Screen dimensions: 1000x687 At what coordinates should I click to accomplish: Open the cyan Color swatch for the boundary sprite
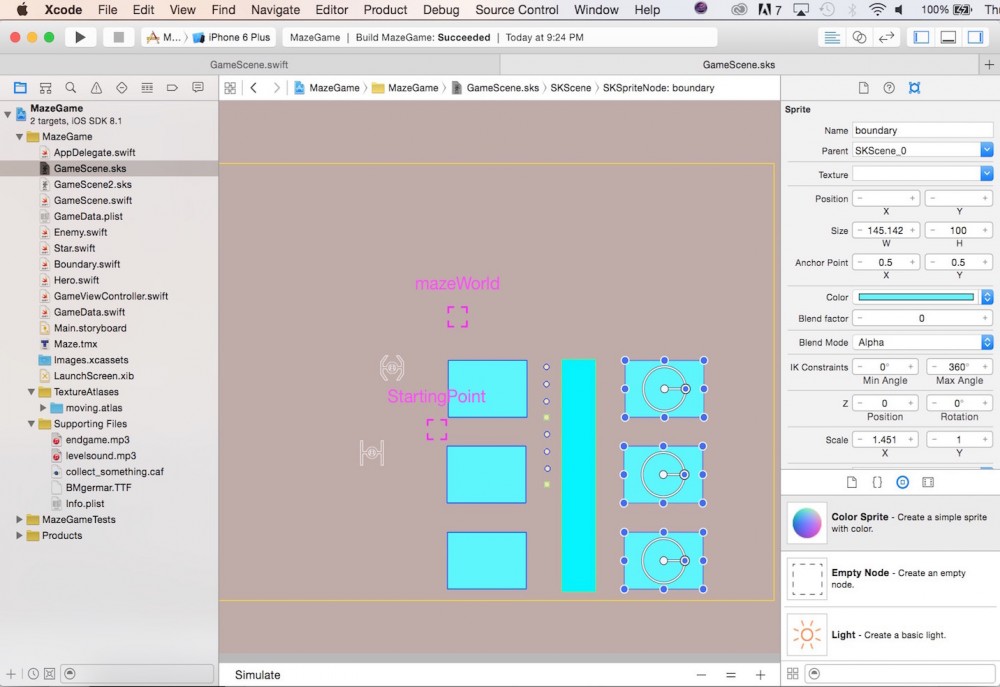click(915, 295)
